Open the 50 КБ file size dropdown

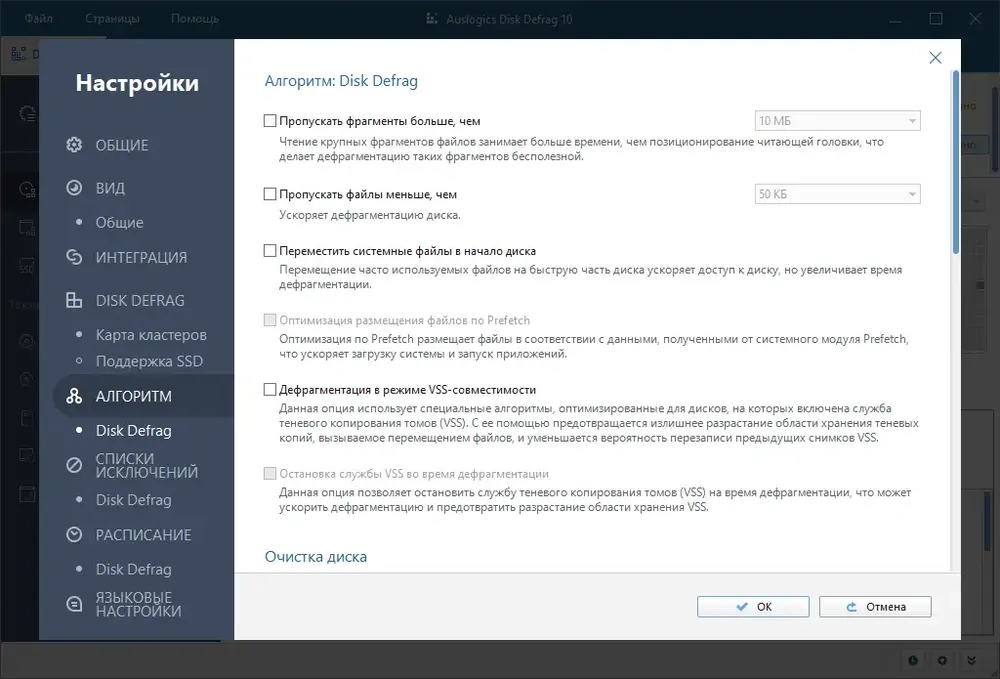[x=837, y=194]
